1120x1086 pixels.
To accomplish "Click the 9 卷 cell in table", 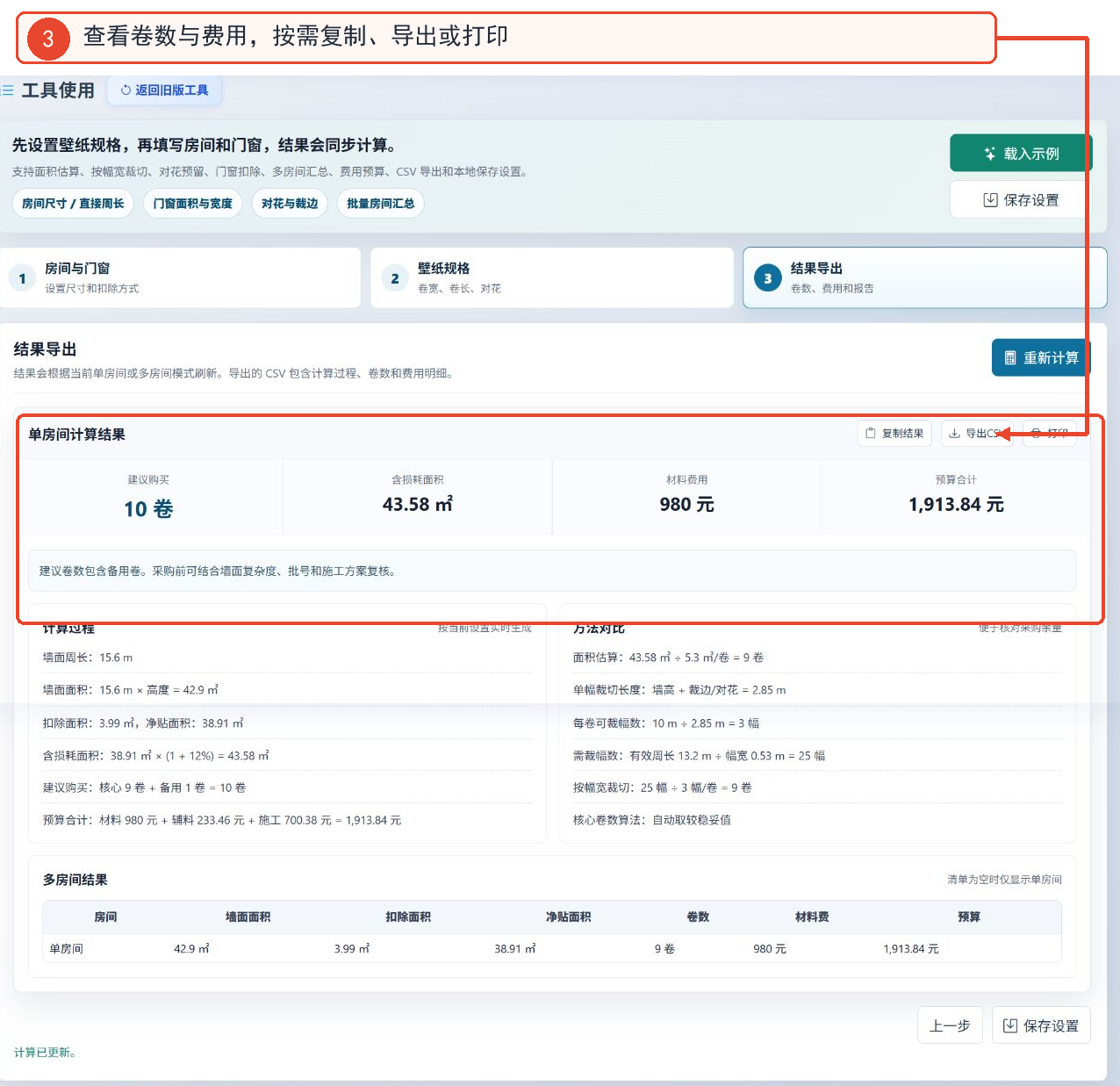I will (x=664, y=949).
